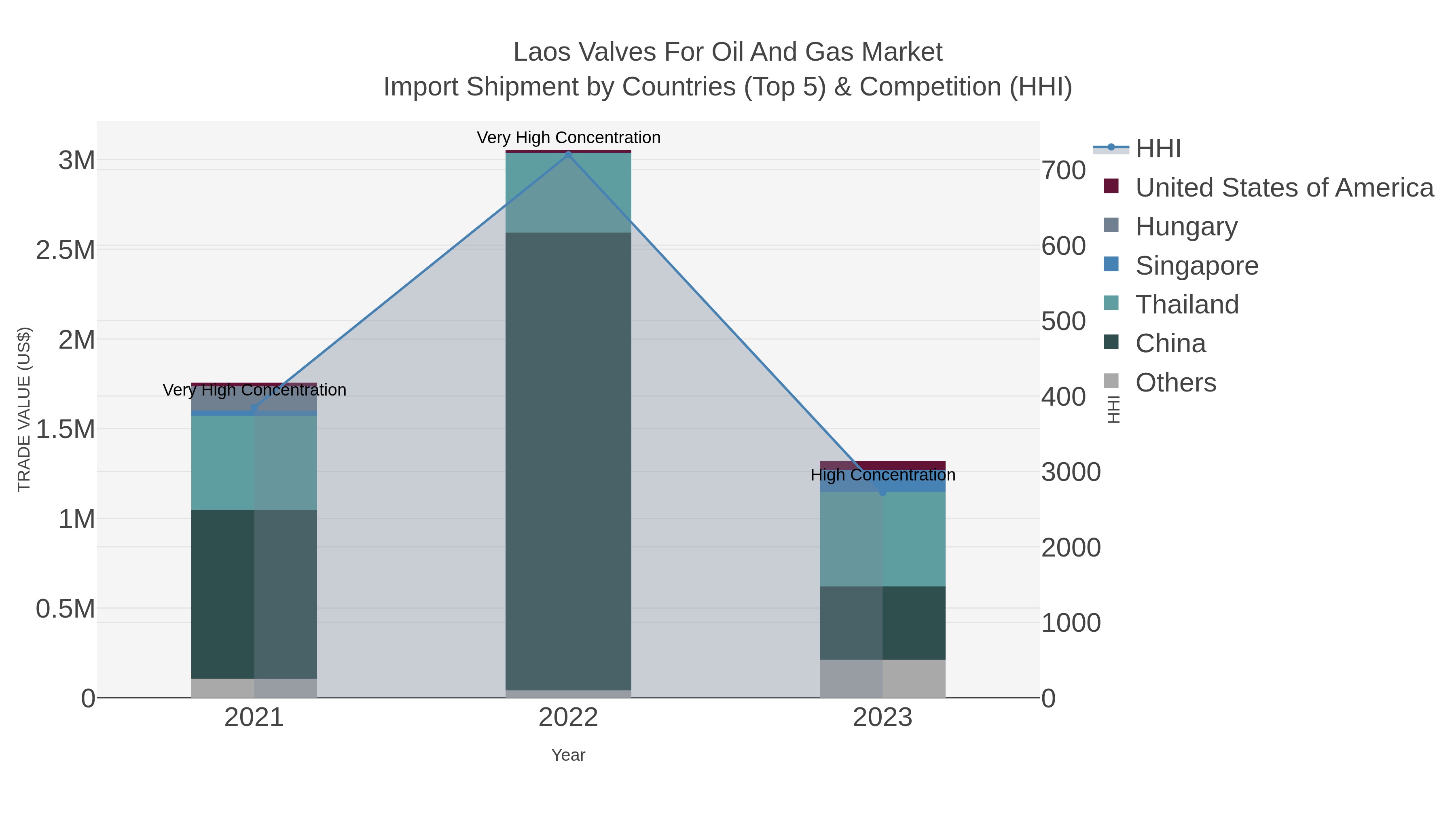Click the rotated HHI right-axis title
Image resolution: width=1456 pixels, height=819 pixels.
coord(1113,410)
